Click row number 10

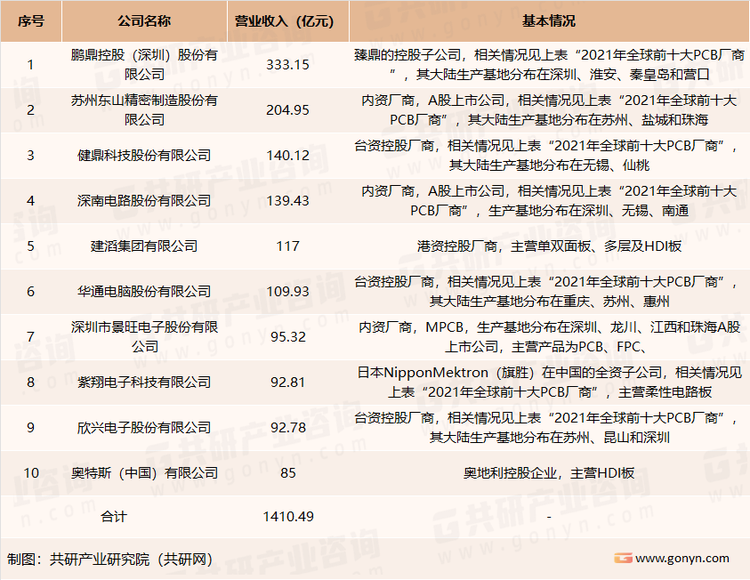tap(31, 473)
